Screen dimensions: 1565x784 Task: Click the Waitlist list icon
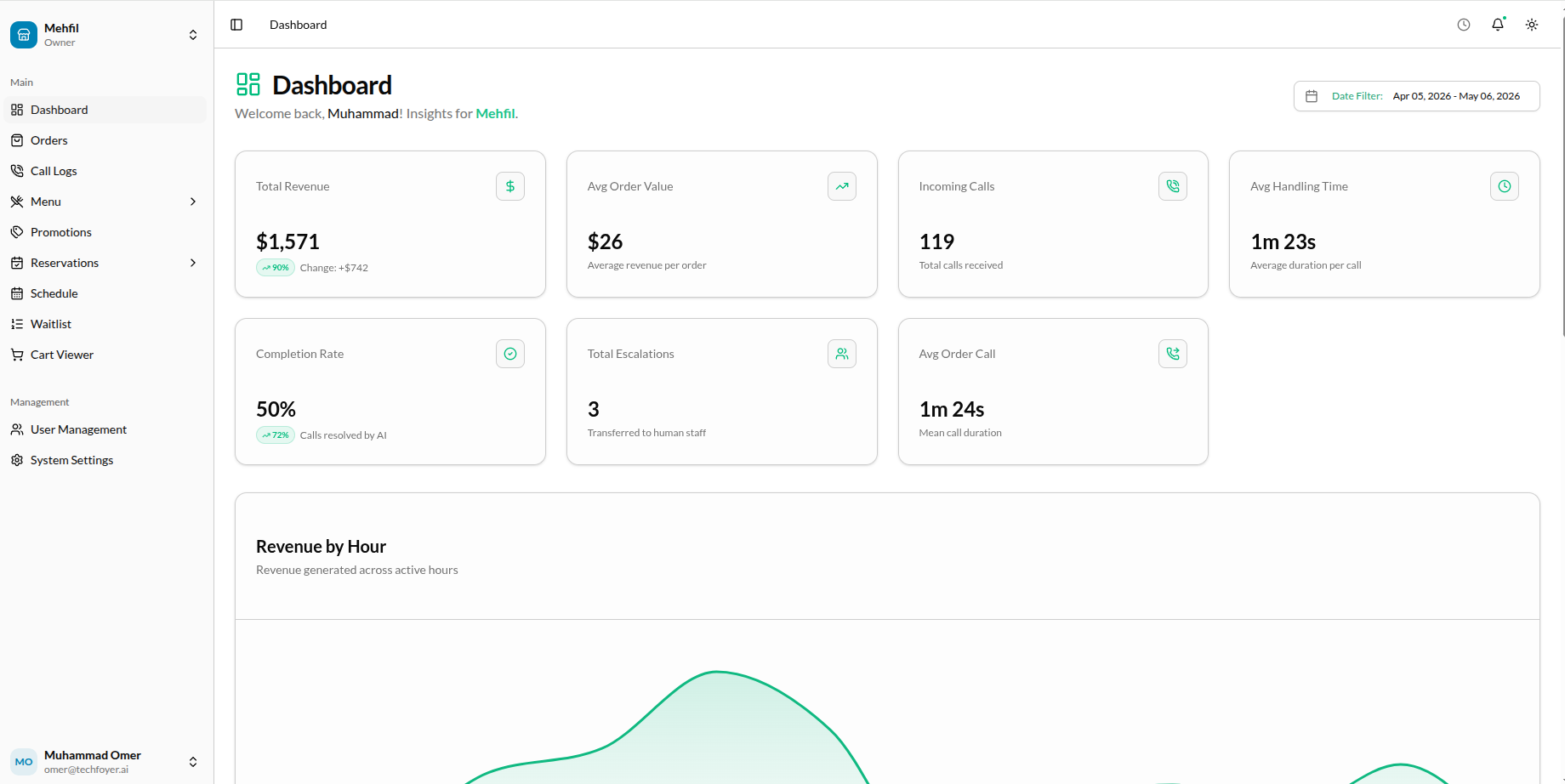point(17,324)
